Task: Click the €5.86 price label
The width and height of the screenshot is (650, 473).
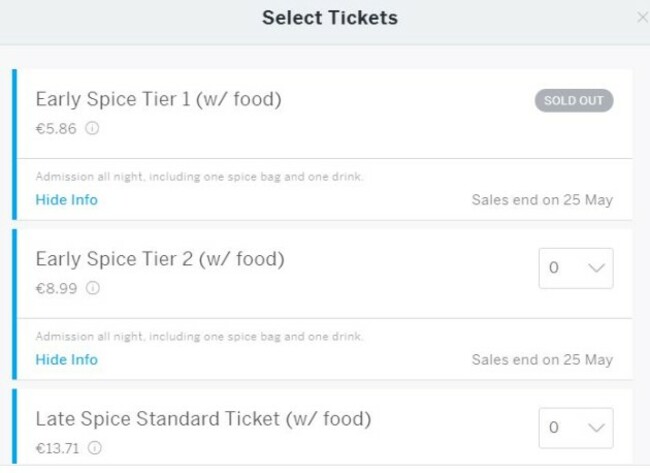Action: tap(56, 129)
